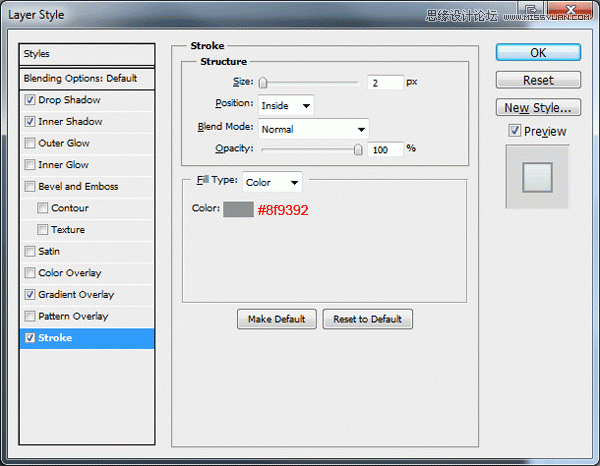Select the Satin label row
Image resolution: width=600 pixels, height=466 pixels.
point(87,251)
